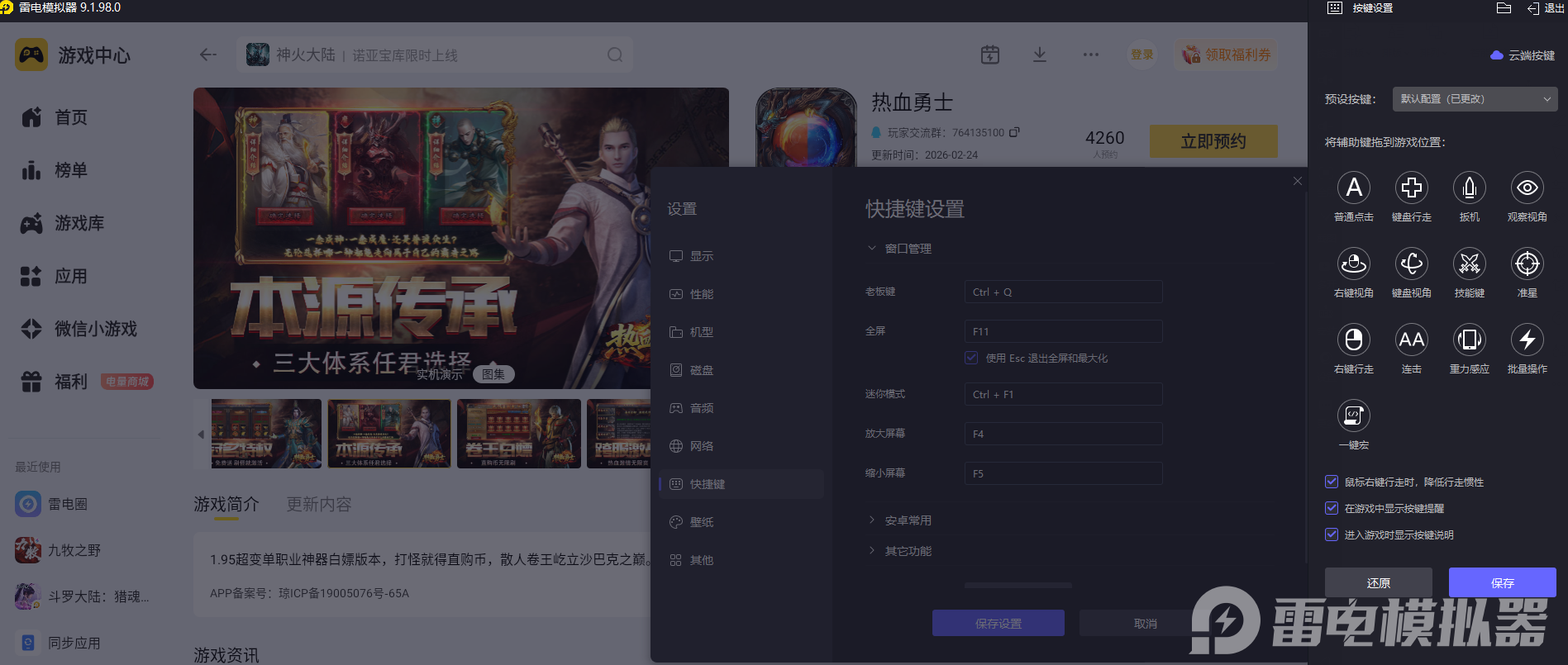Open the 性能 settings tab
The width and height of the screenshot is (1568, 665).
pos(741,294)
